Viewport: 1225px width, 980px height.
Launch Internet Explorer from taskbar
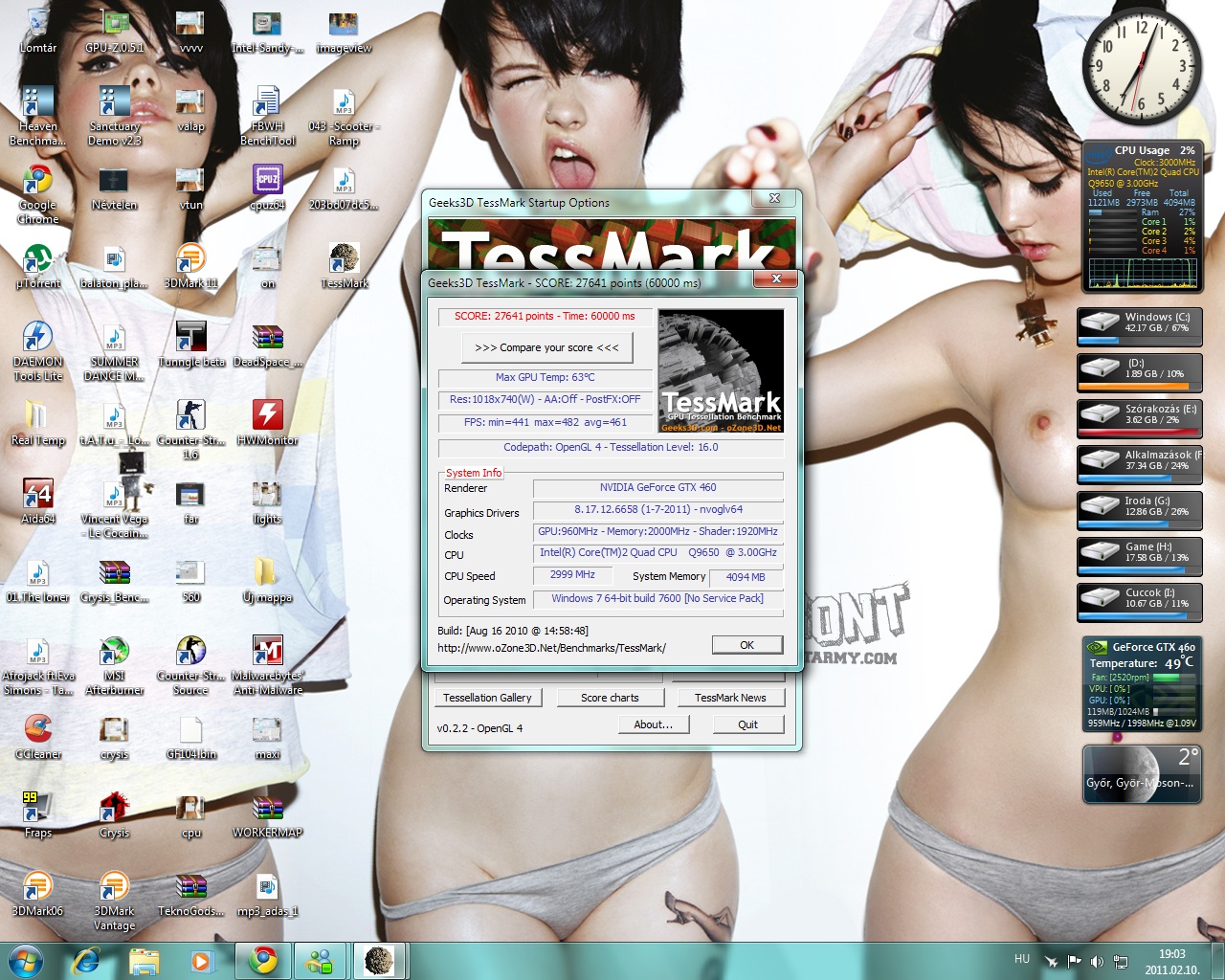point(86,961)
